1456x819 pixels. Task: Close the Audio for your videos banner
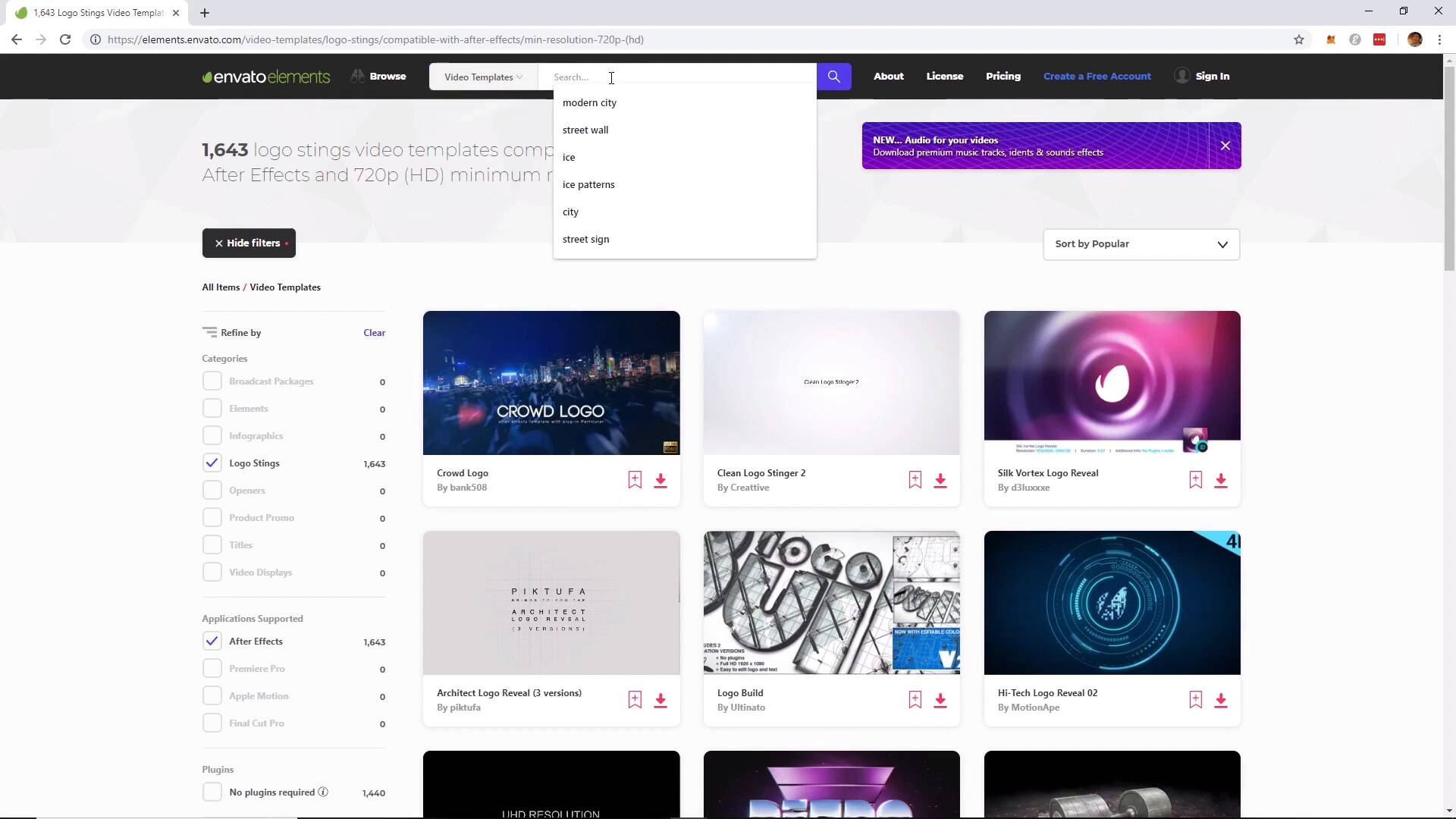pyautogui.click(x=1225, y=146)
